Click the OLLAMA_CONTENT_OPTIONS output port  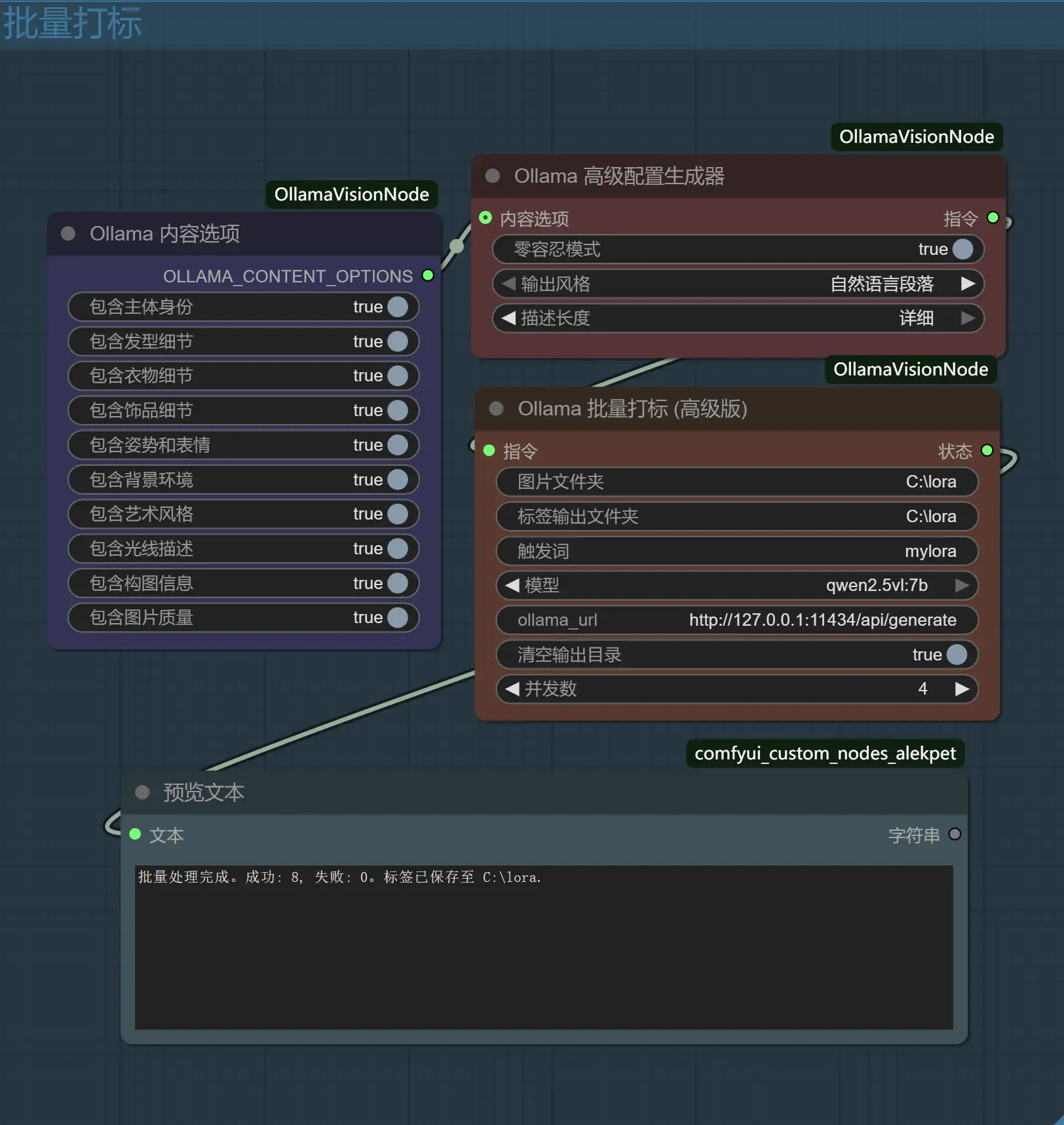click(x=428, y=276)
